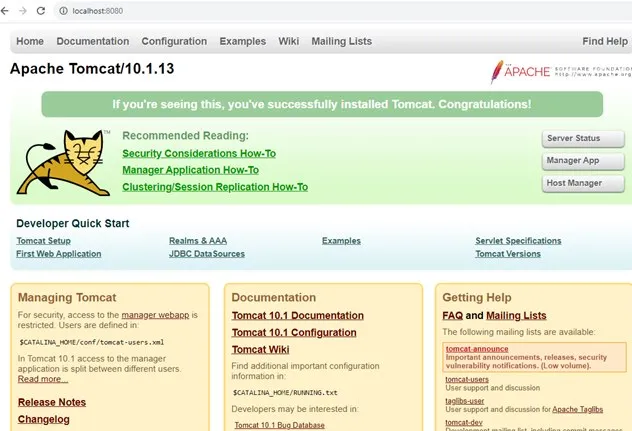Open Documentation in the top navigation
The width and height of the screenshot is (632, 431).
93,41
